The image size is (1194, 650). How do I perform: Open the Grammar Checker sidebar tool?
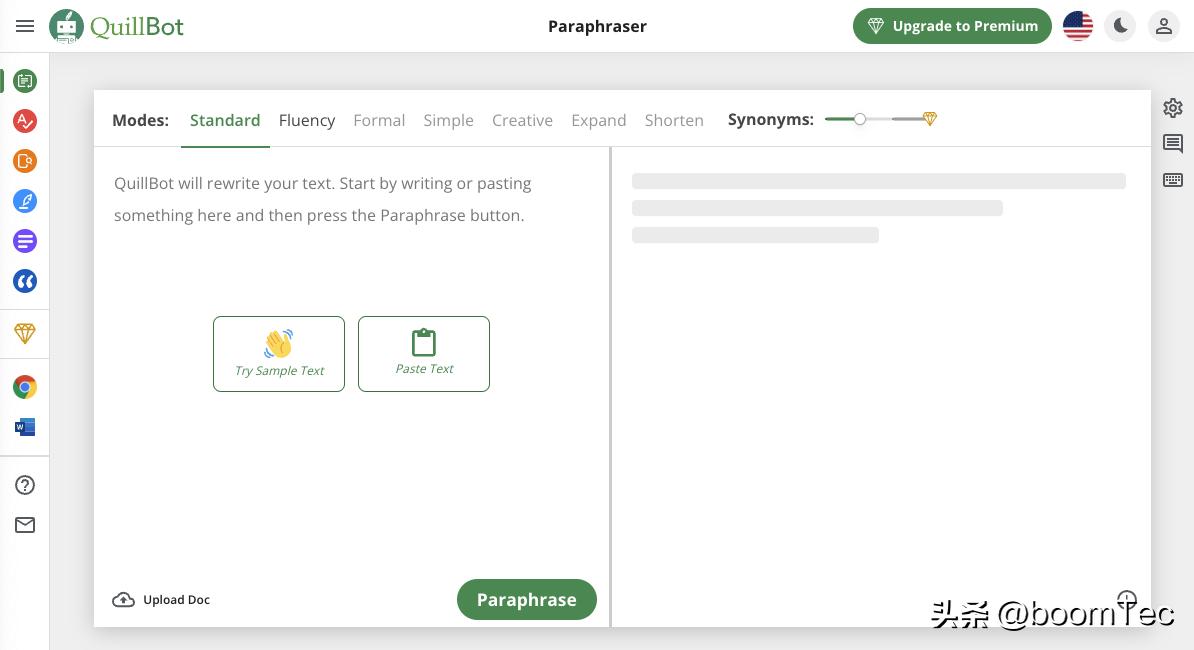click(25, 121)
